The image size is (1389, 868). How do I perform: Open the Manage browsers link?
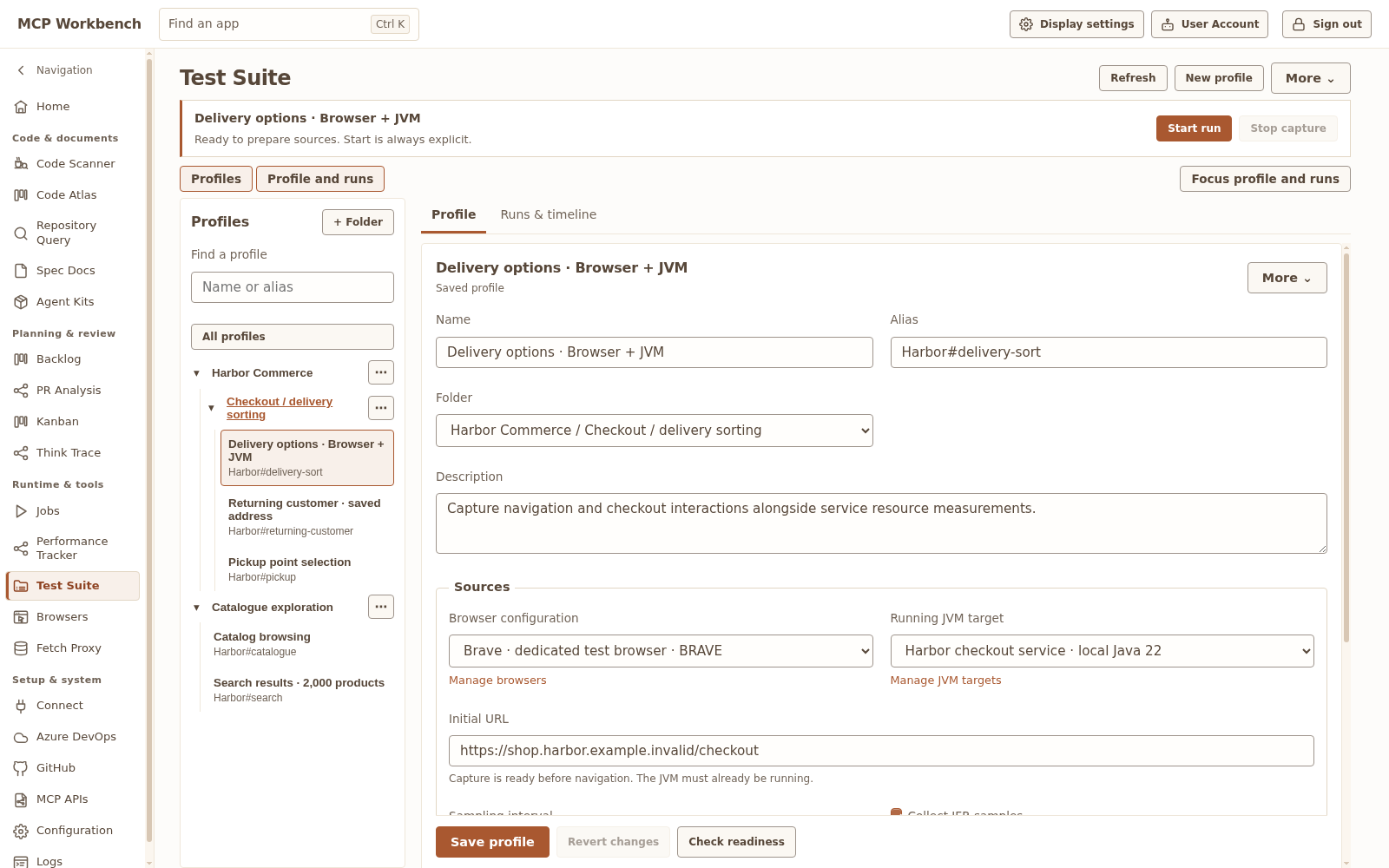(497, 681)
